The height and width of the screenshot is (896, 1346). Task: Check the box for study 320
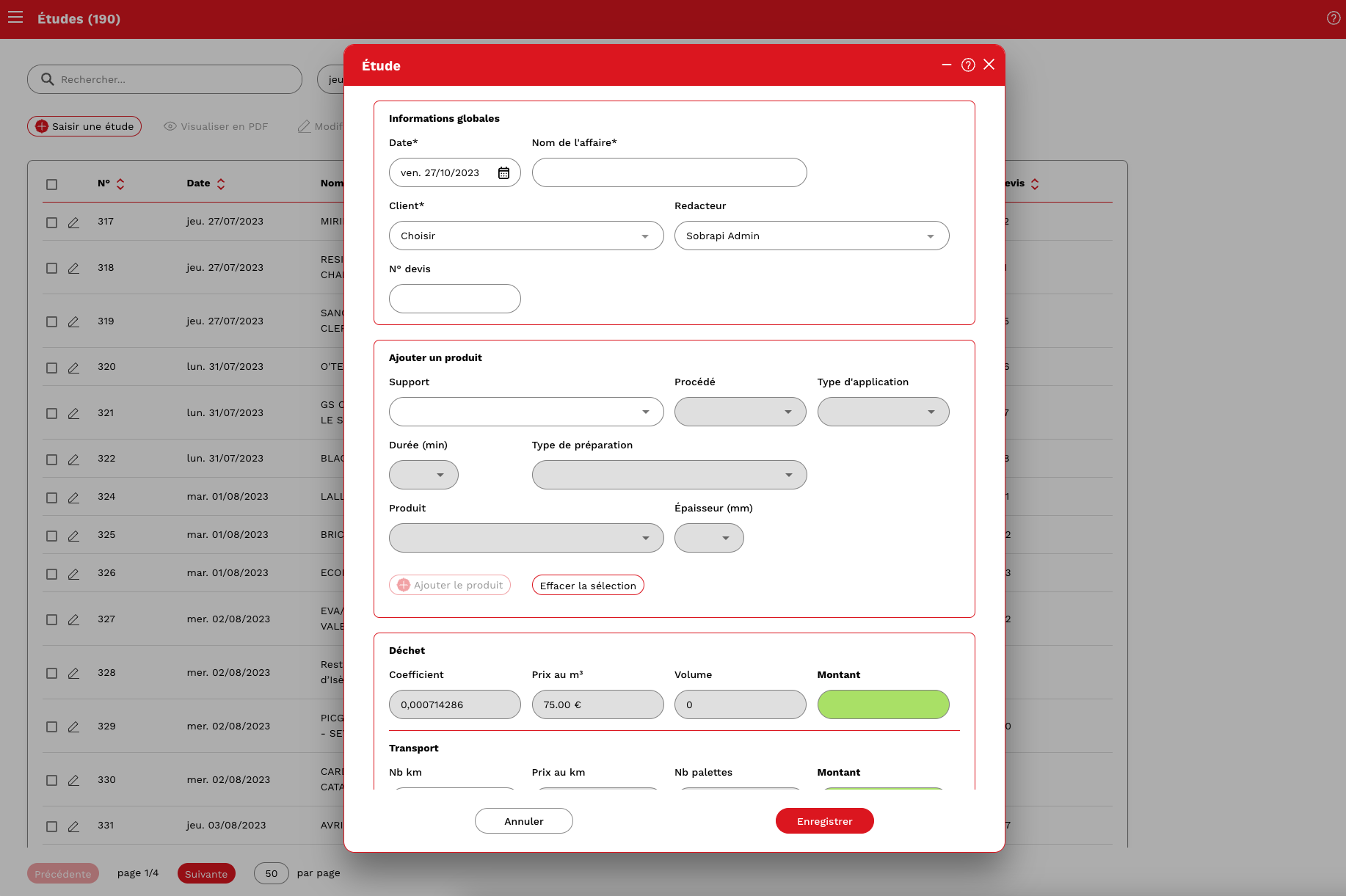pyautogui.click(x=51, y=368)
